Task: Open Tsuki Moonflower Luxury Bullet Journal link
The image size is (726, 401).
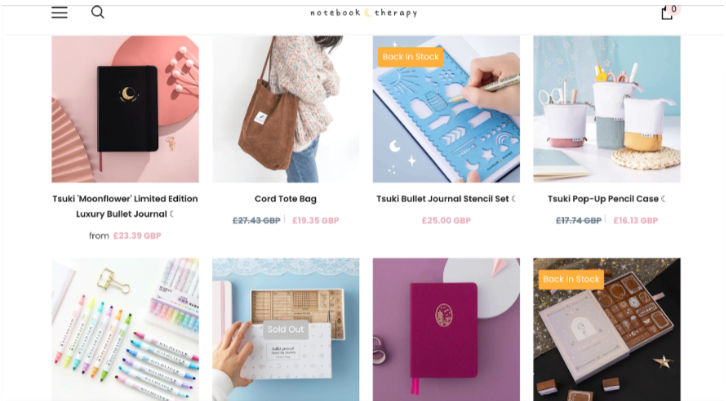Action: 125,207
